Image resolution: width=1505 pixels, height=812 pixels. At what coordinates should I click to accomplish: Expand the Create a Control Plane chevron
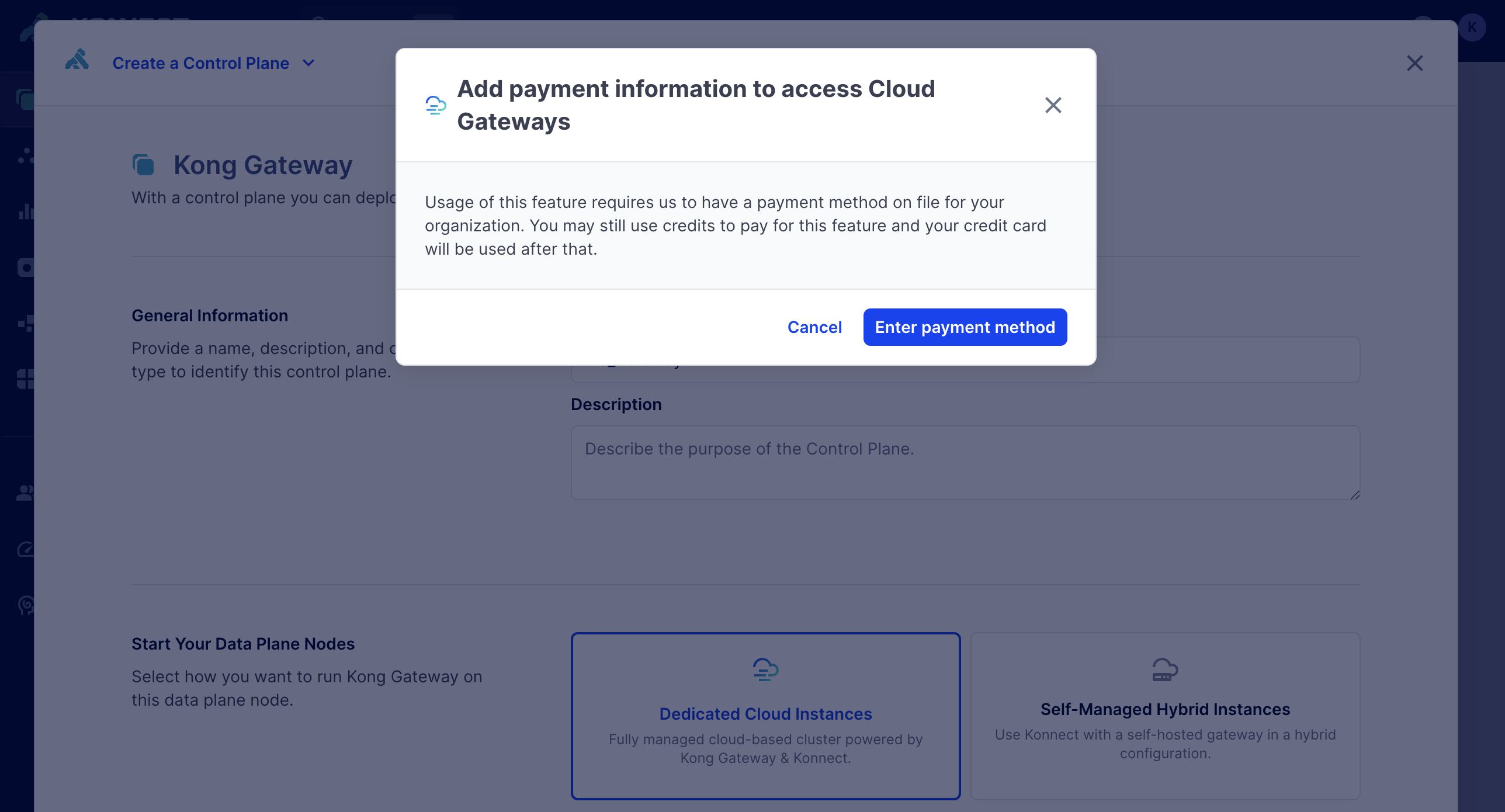pos(308,63)
